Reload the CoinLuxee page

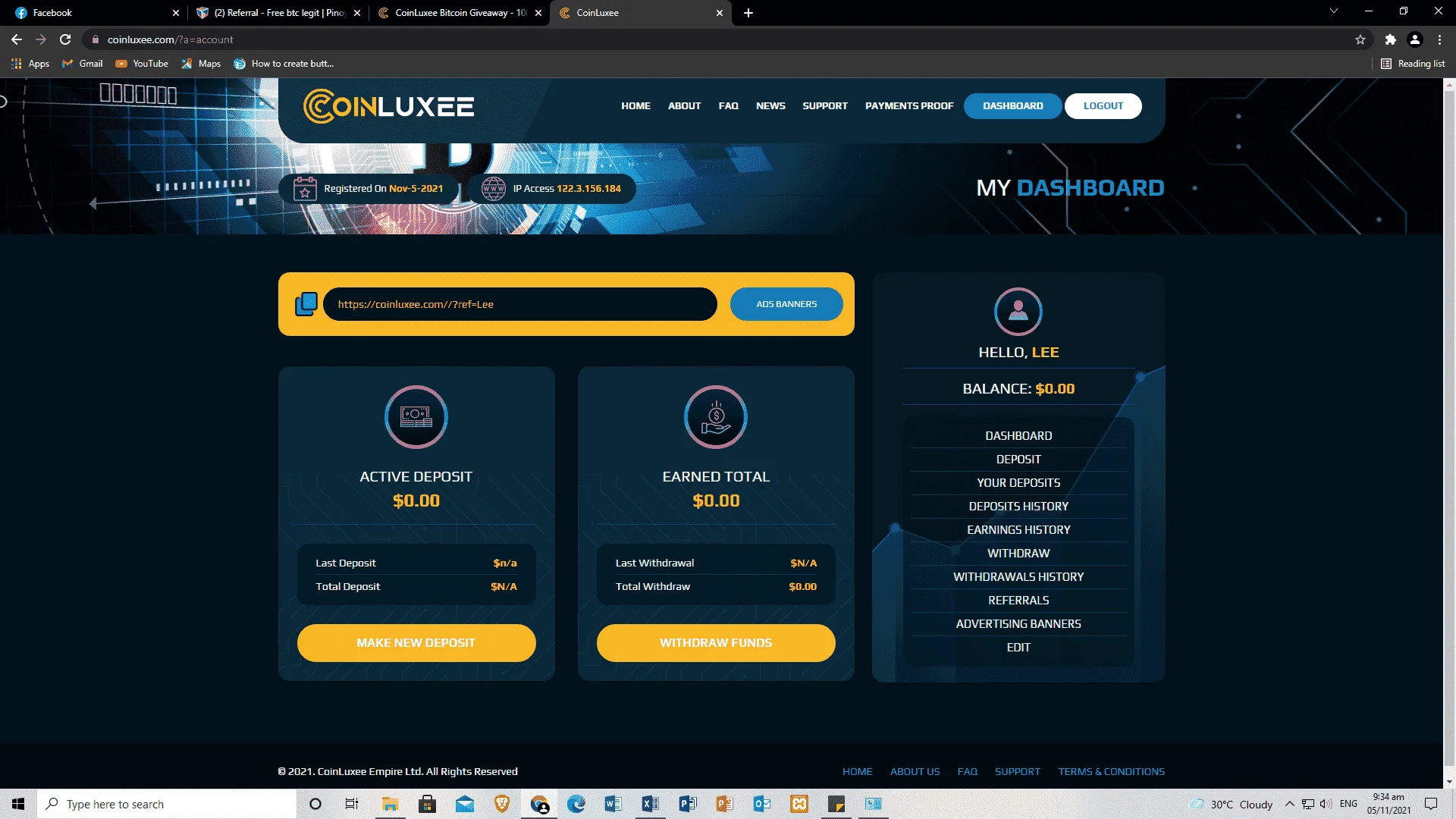(65, 39)
